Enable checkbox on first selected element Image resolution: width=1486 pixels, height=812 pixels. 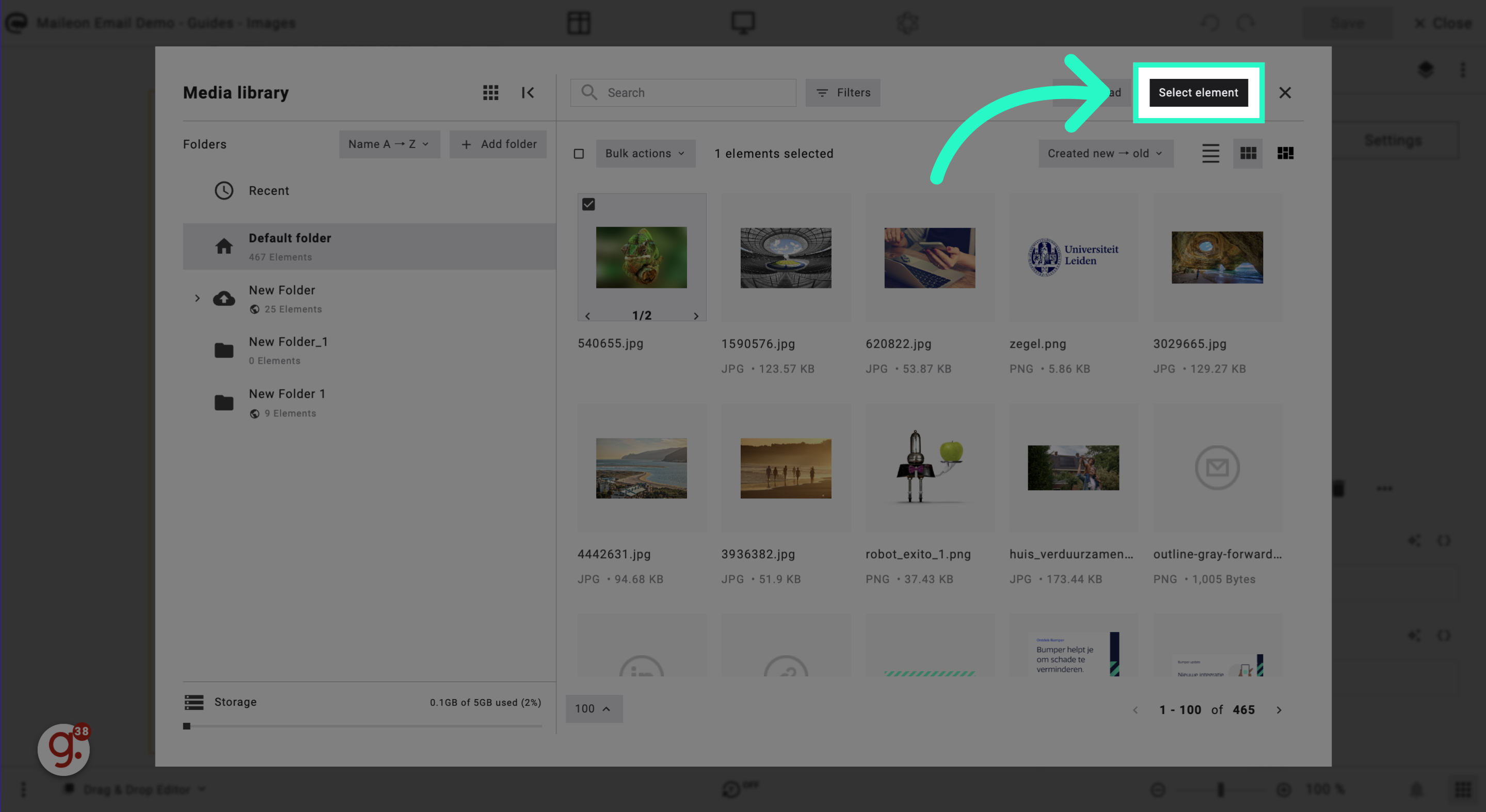pyautogui.click(x=588, y=204)
